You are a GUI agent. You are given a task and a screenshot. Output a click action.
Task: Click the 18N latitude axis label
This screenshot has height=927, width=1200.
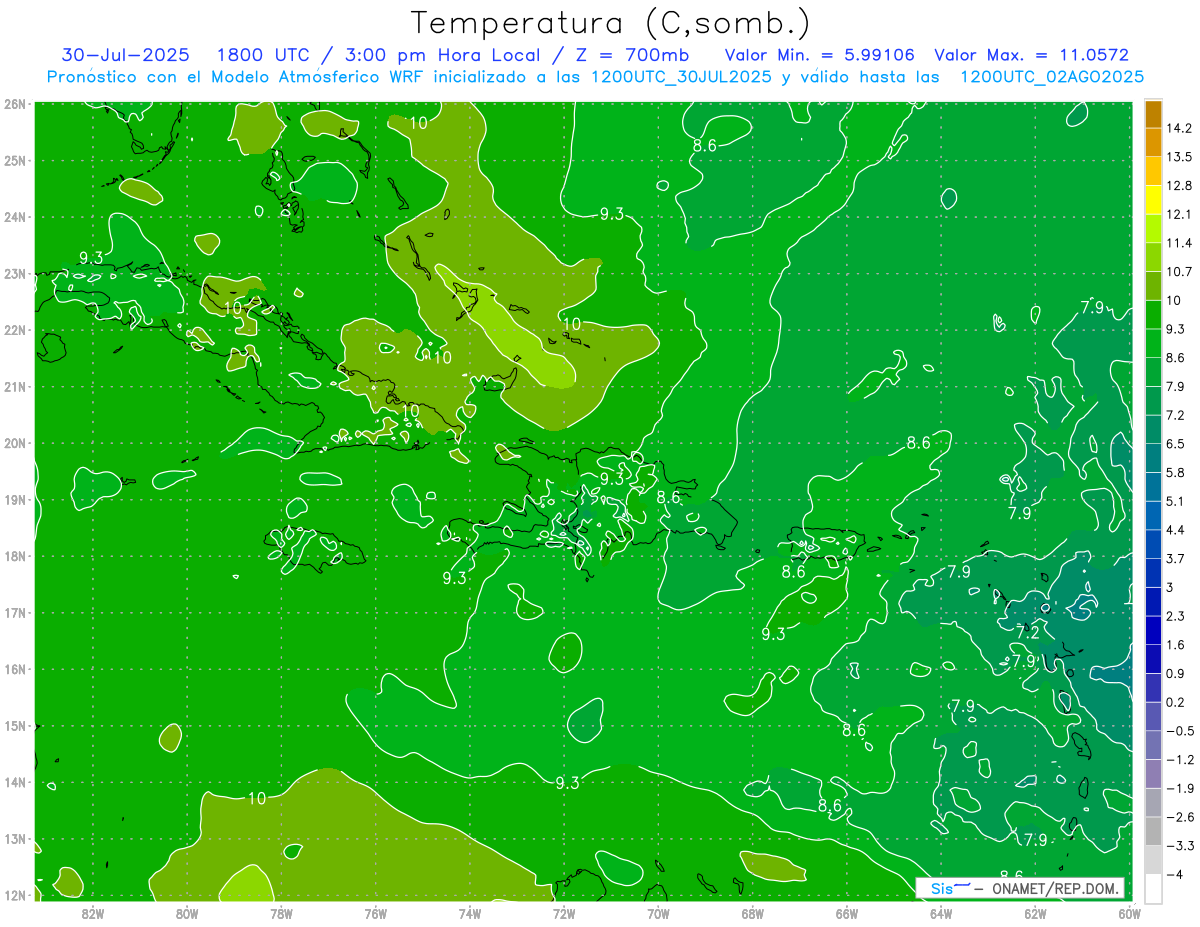(15, 556)
